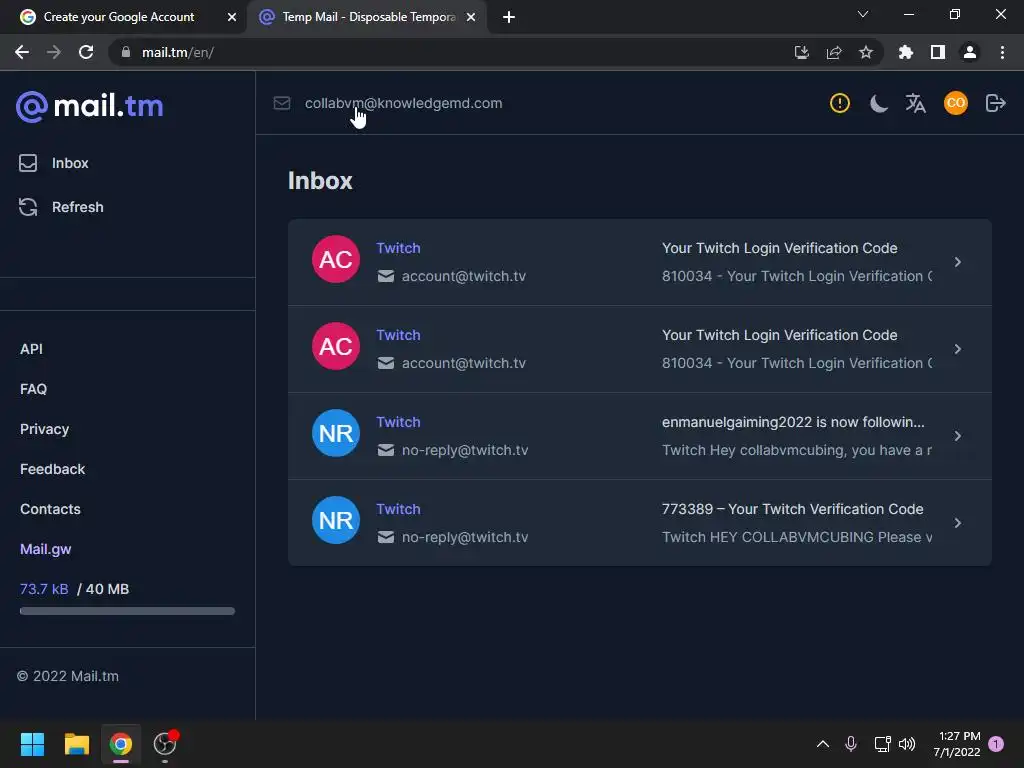Open the FAQ link in the sidebar
1024x768 pixels.
(33, 389)
